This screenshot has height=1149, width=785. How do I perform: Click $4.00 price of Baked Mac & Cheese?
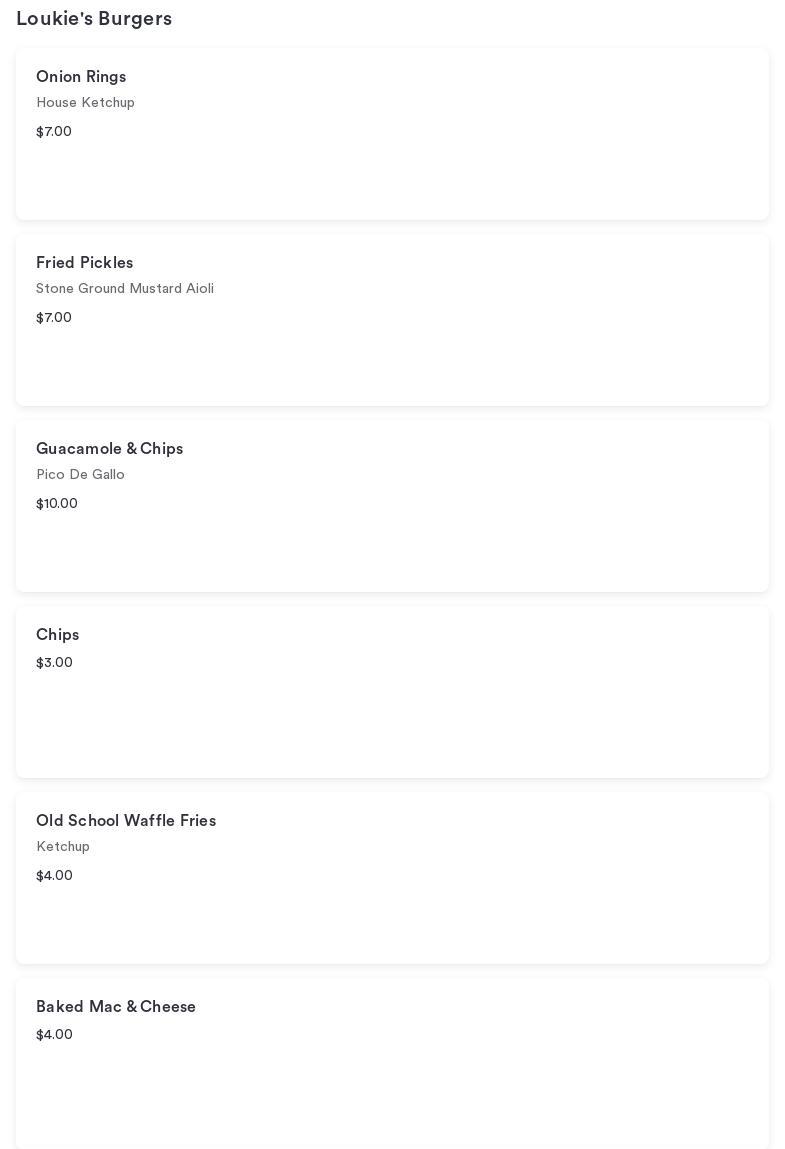tap(54, 1035)
